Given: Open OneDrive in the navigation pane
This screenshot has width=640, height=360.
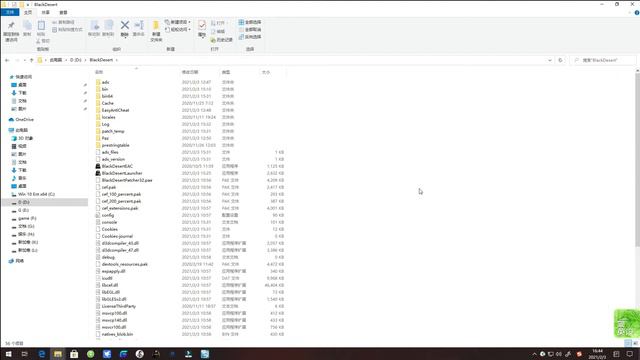Looking at the screenshot, I should coord(24,120).
